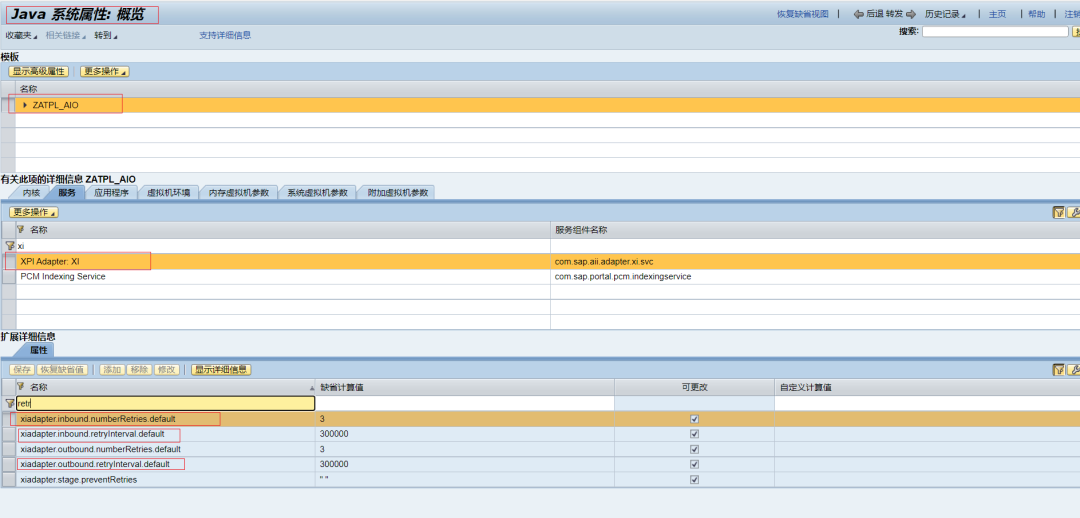Viewport: 1080px width, 518px height.
Task: Click the properties name filter field containing retr
Action: (165, 403)
